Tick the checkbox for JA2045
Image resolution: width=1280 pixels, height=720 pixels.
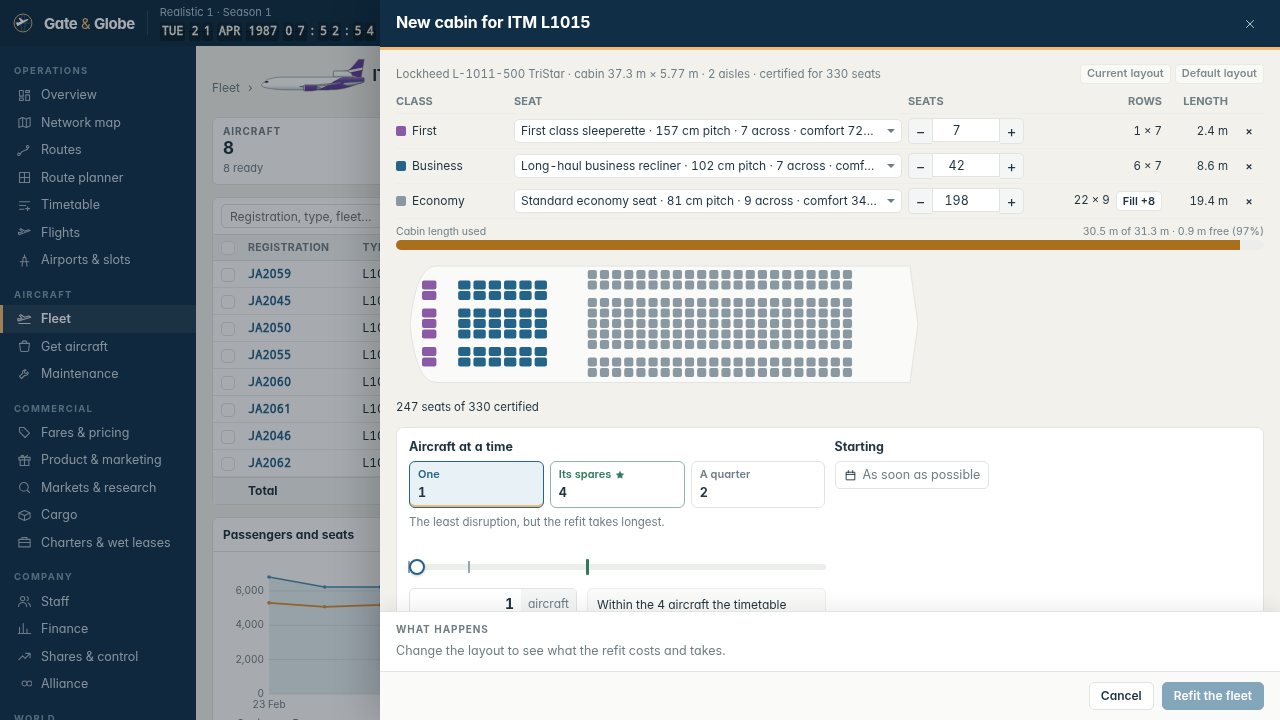pyautogui.click(x=228, y=301)
